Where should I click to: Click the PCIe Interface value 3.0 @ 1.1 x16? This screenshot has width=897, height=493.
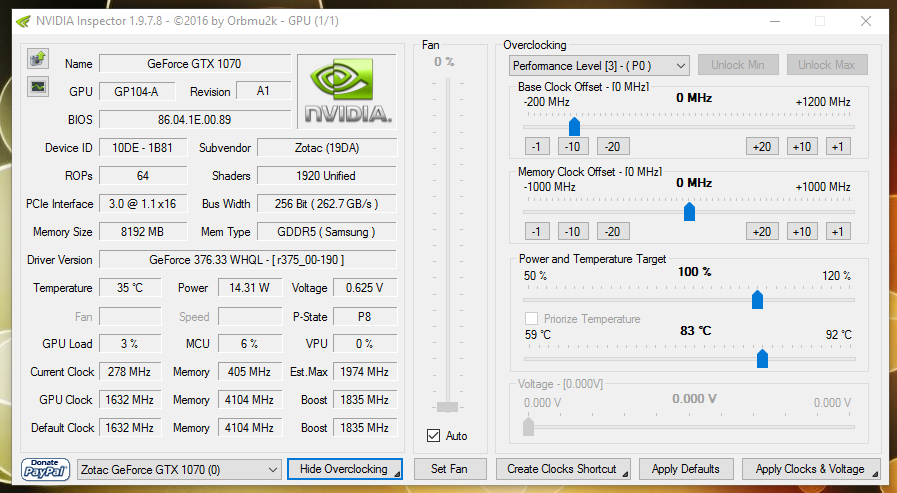pos(142,204)
